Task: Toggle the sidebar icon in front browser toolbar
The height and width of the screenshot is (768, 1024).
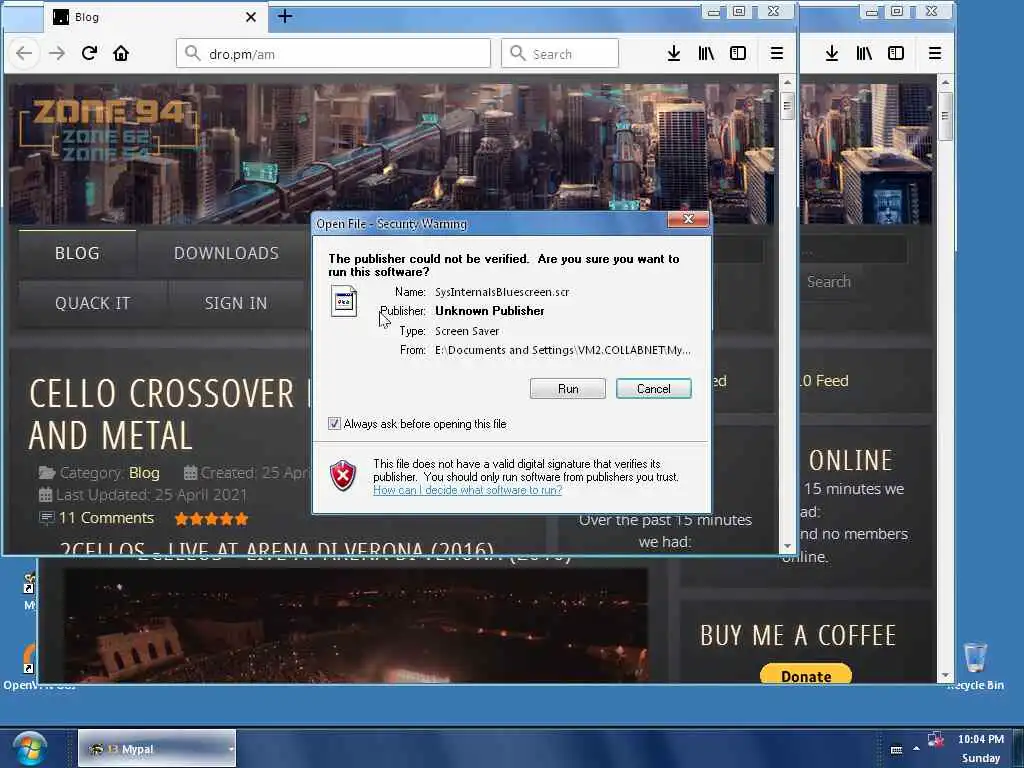Action: point(738,54)
